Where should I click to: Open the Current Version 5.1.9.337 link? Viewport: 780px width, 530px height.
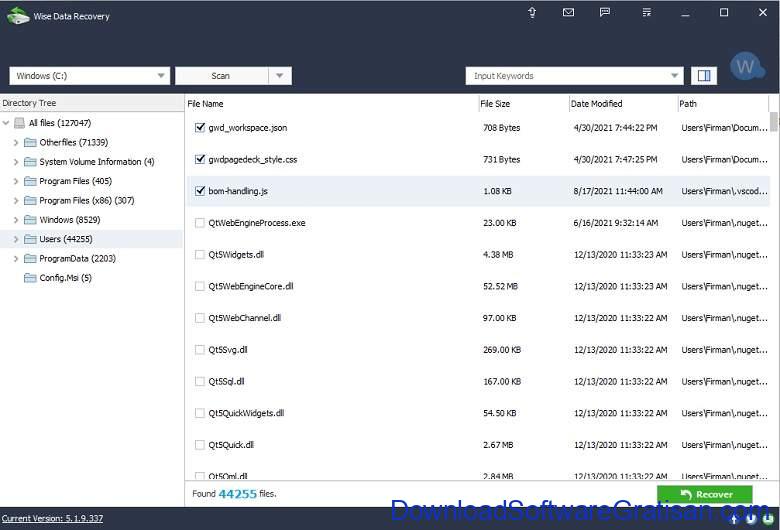(52, 518)
